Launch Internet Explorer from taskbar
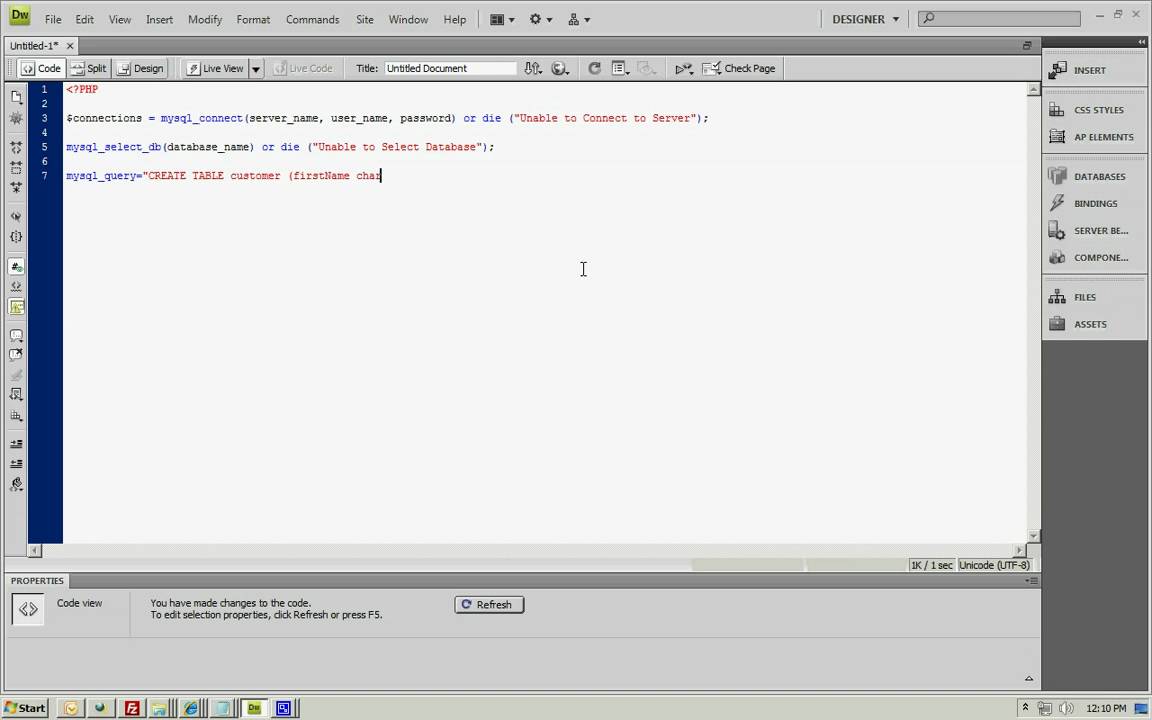The width and height of the screenshot is (1152, 720). coord(191,708)
